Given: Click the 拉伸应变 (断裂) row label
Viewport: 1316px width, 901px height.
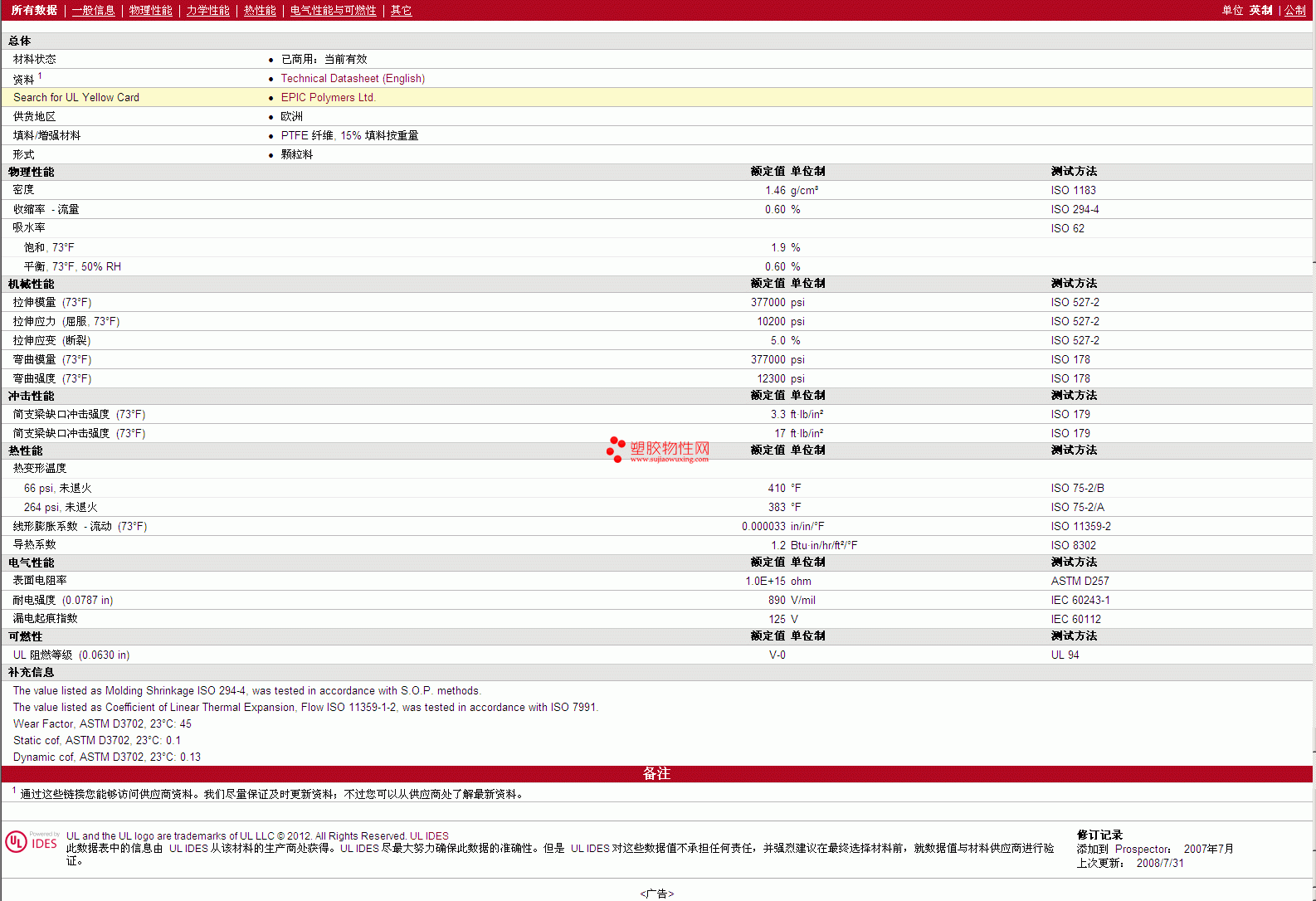Looking at the screenshot, I should (51, 340).
